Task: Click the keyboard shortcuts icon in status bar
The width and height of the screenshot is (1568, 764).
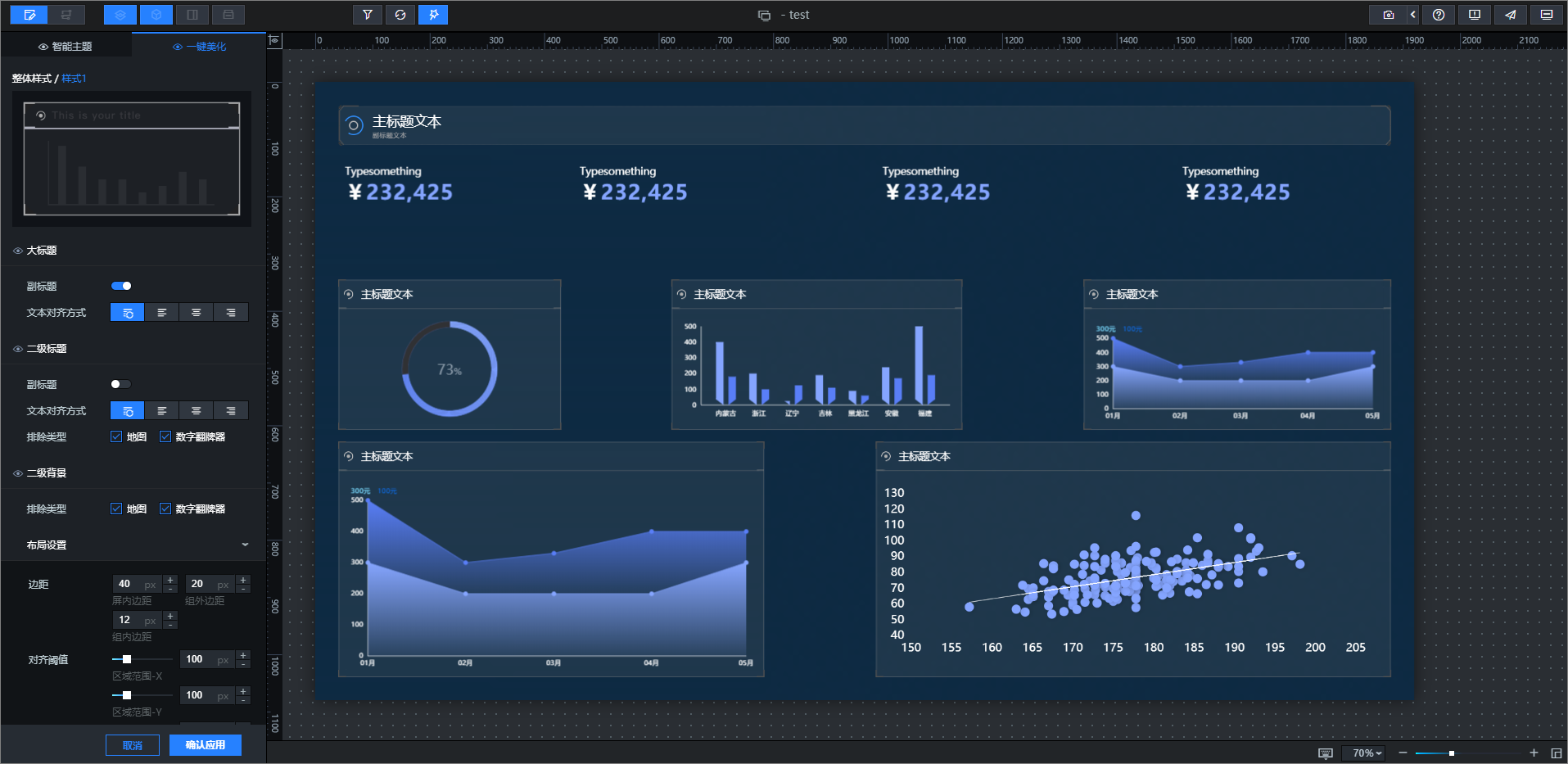Action: (1326, 753)
